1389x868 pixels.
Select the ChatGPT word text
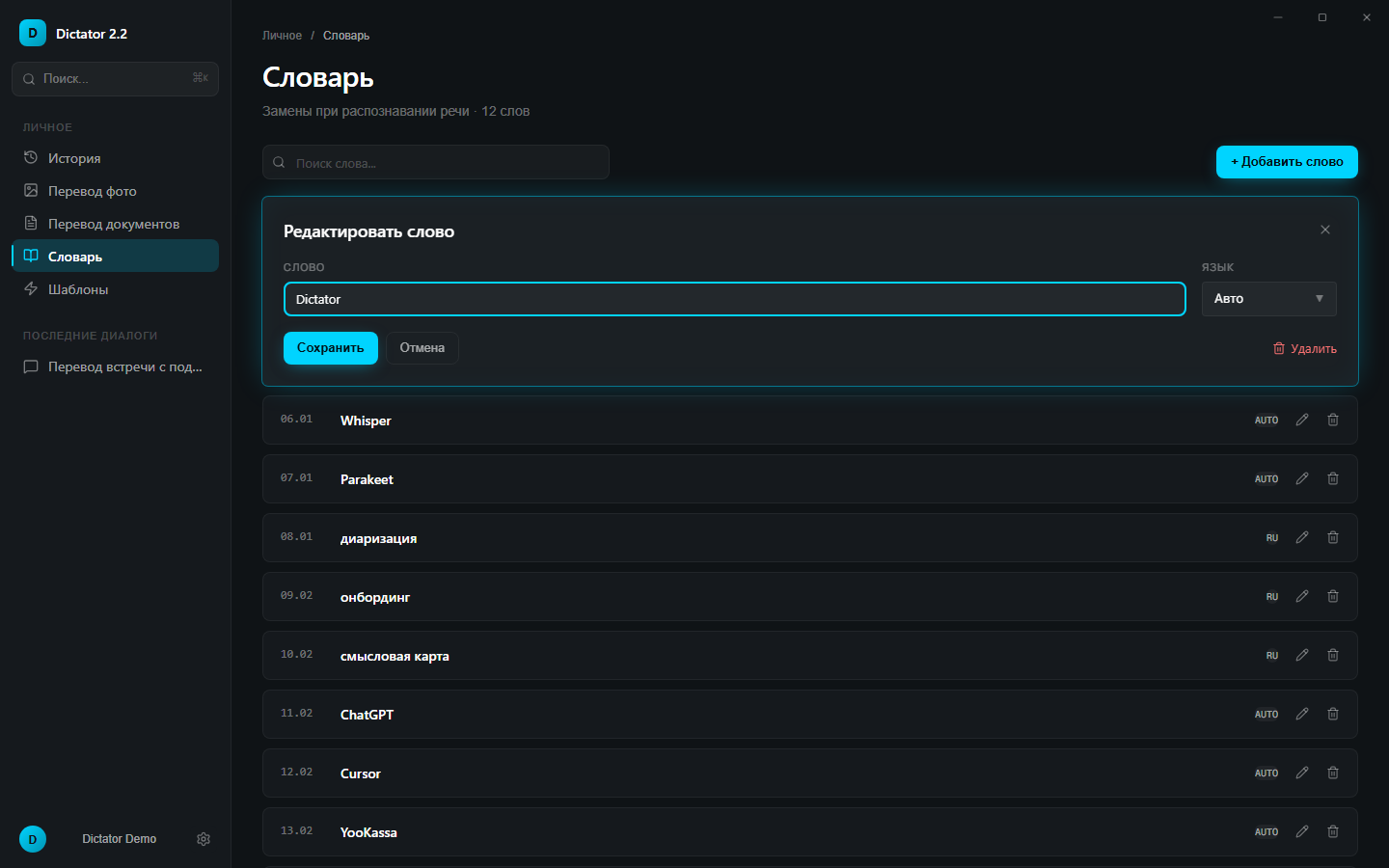pyautogui.click(x=367, y=715)
